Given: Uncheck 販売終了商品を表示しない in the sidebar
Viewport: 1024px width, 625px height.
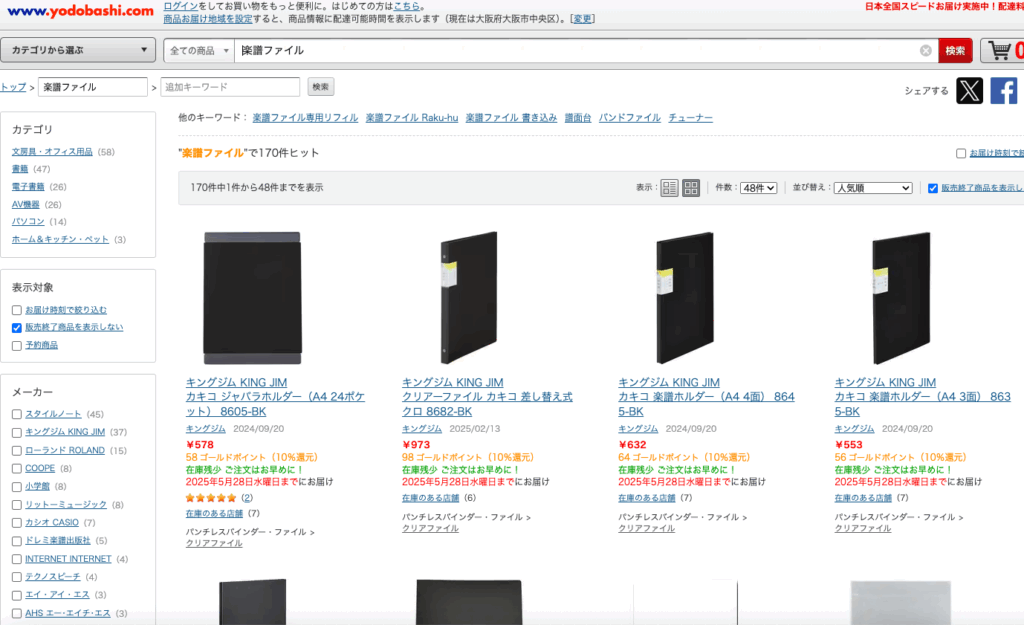Looking at the screenshot, I should [x=17, y=327].
